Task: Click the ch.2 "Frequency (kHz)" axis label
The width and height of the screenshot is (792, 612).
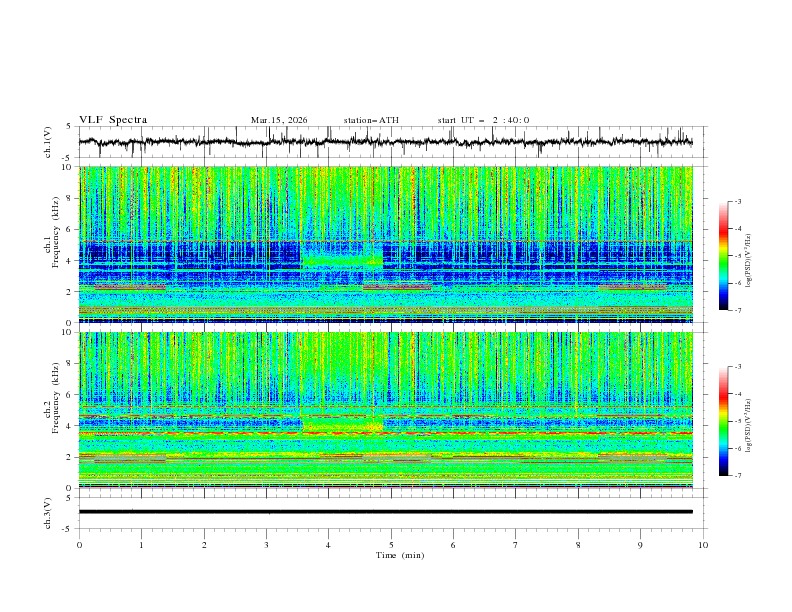Action: click(56, 398)
